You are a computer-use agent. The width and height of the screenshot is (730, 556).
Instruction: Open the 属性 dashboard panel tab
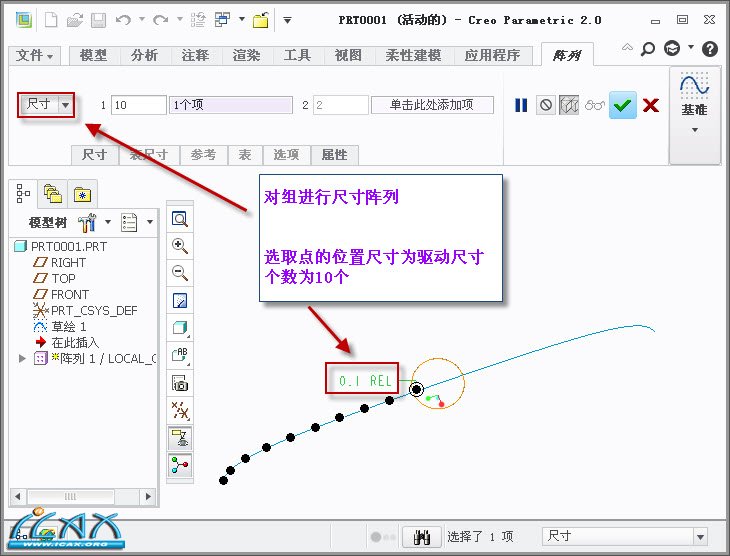tap(335, 155)
